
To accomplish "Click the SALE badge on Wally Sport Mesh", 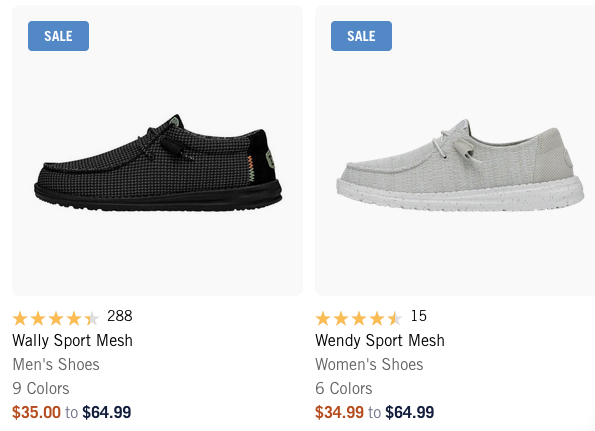I will (58, 36).
